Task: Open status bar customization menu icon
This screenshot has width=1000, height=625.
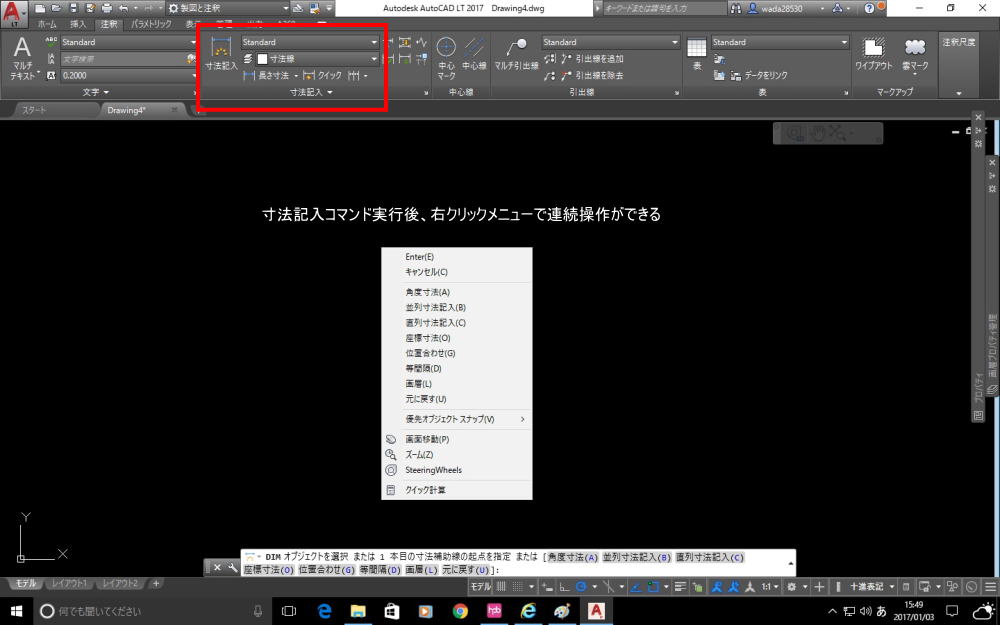Action: pos(990,587)
